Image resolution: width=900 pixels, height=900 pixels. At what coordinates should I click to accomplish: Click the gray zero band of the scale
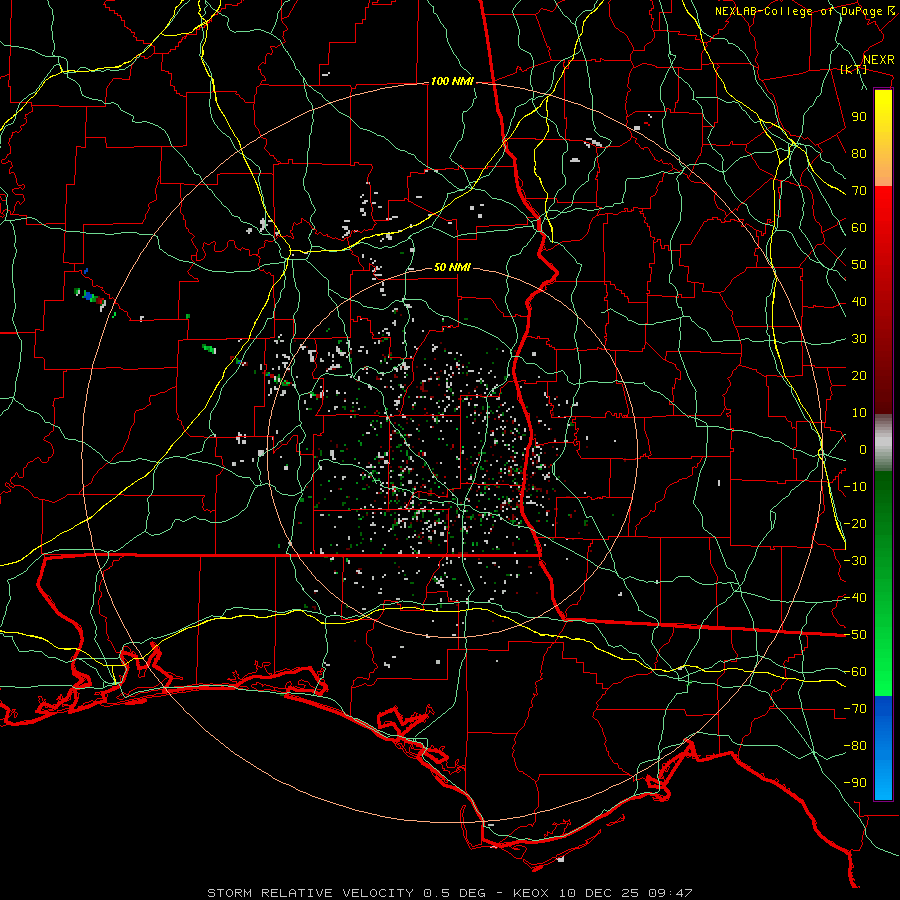pos(883,443)
